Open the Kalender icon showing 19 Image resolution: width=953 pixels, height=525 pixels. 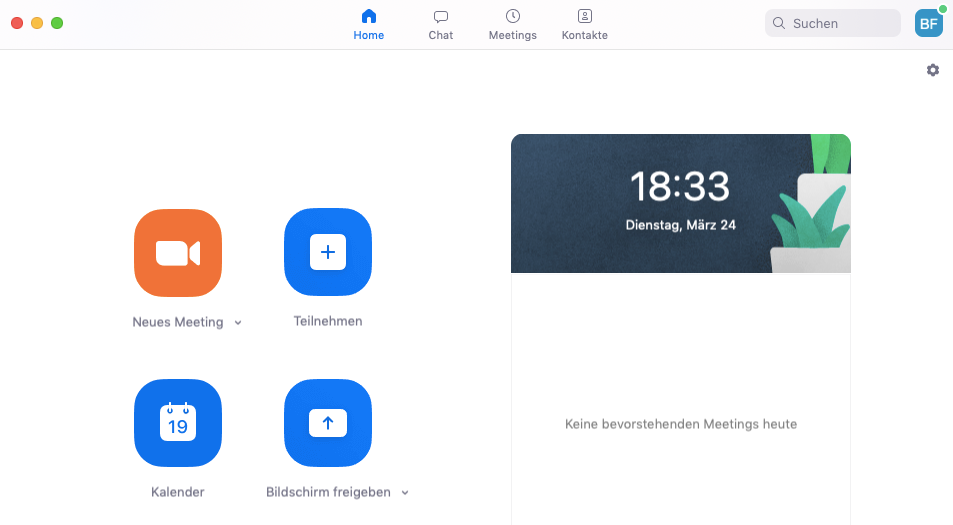(x=178, y=423)
